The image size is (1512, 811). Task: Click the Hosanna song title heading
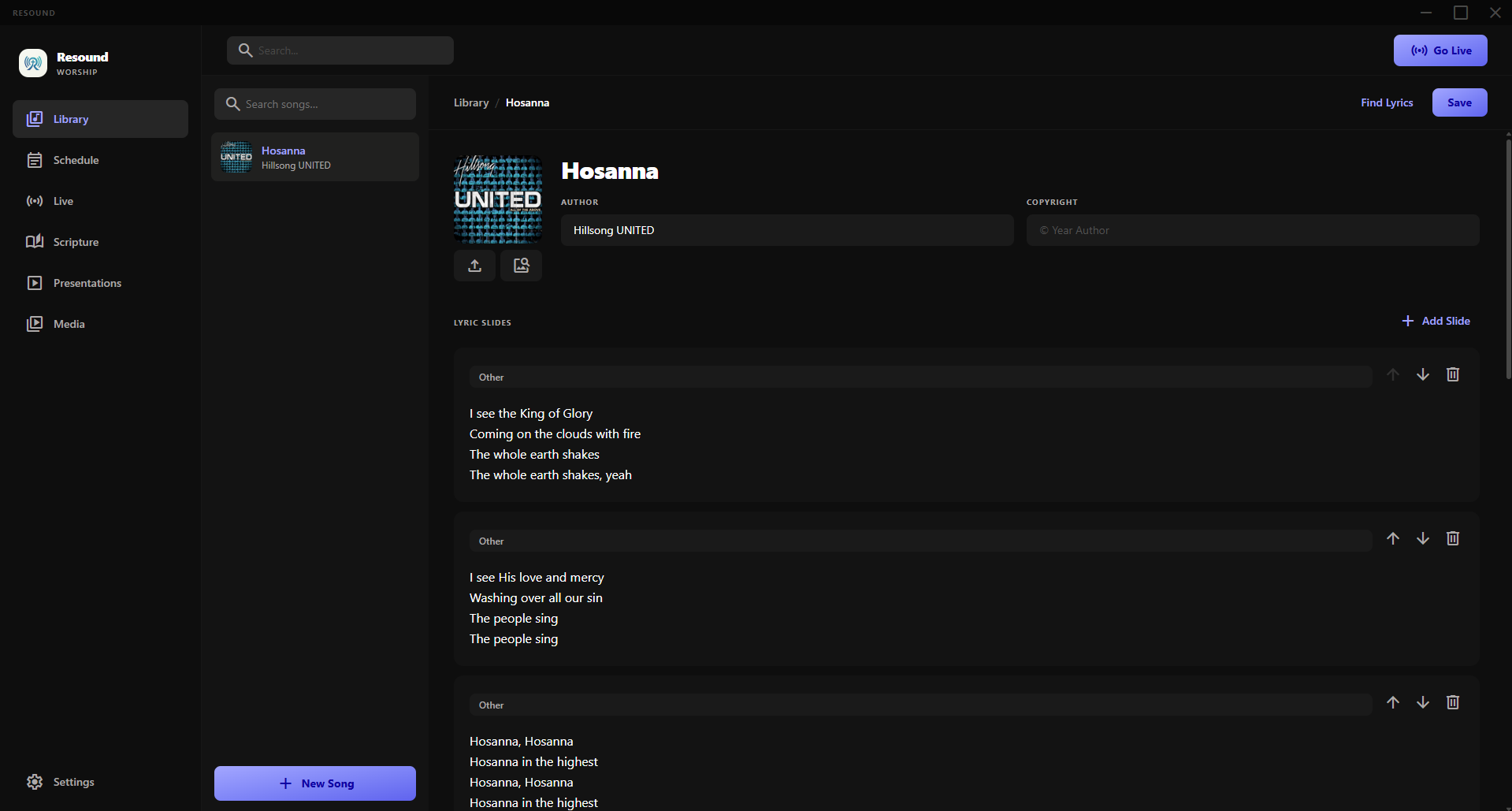point(610,171)
